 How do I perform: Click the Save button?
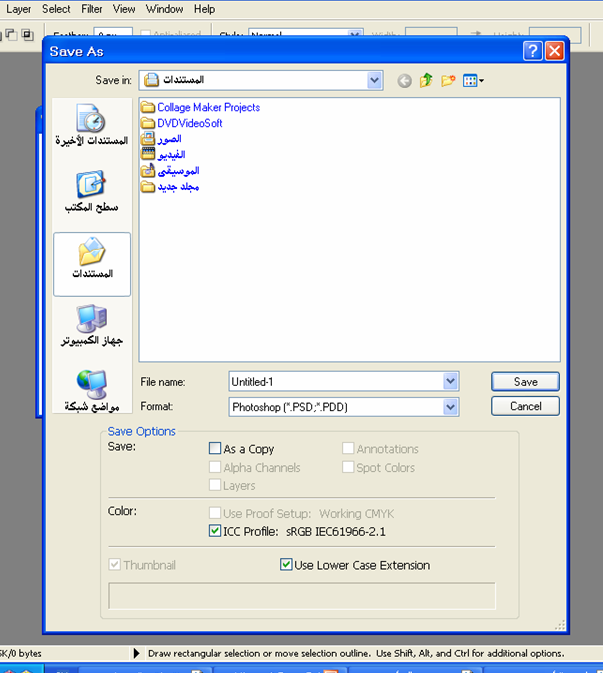pos(525,381)
